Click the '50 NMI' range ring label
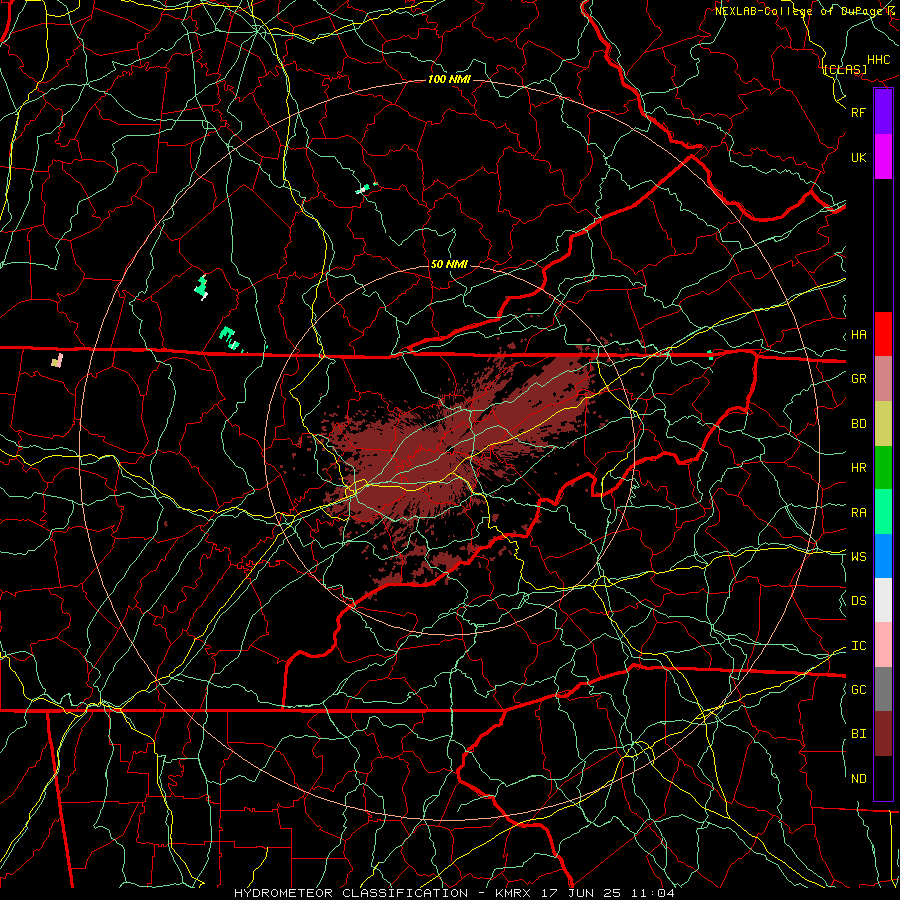 click(x=449, y=264)
